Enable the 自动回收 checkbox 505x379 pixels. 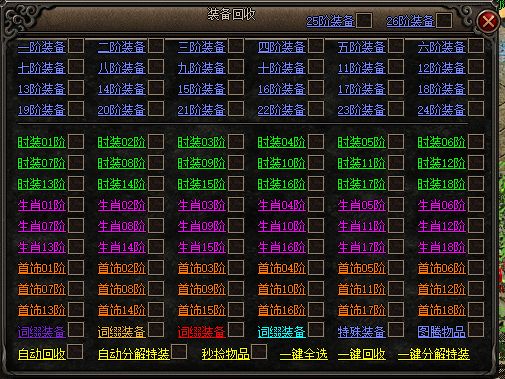75,352
